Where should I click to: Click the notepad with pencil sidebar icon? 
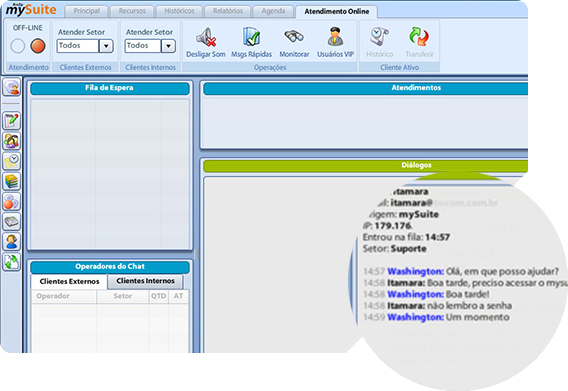pyautogui.click(x=12, y=121)
